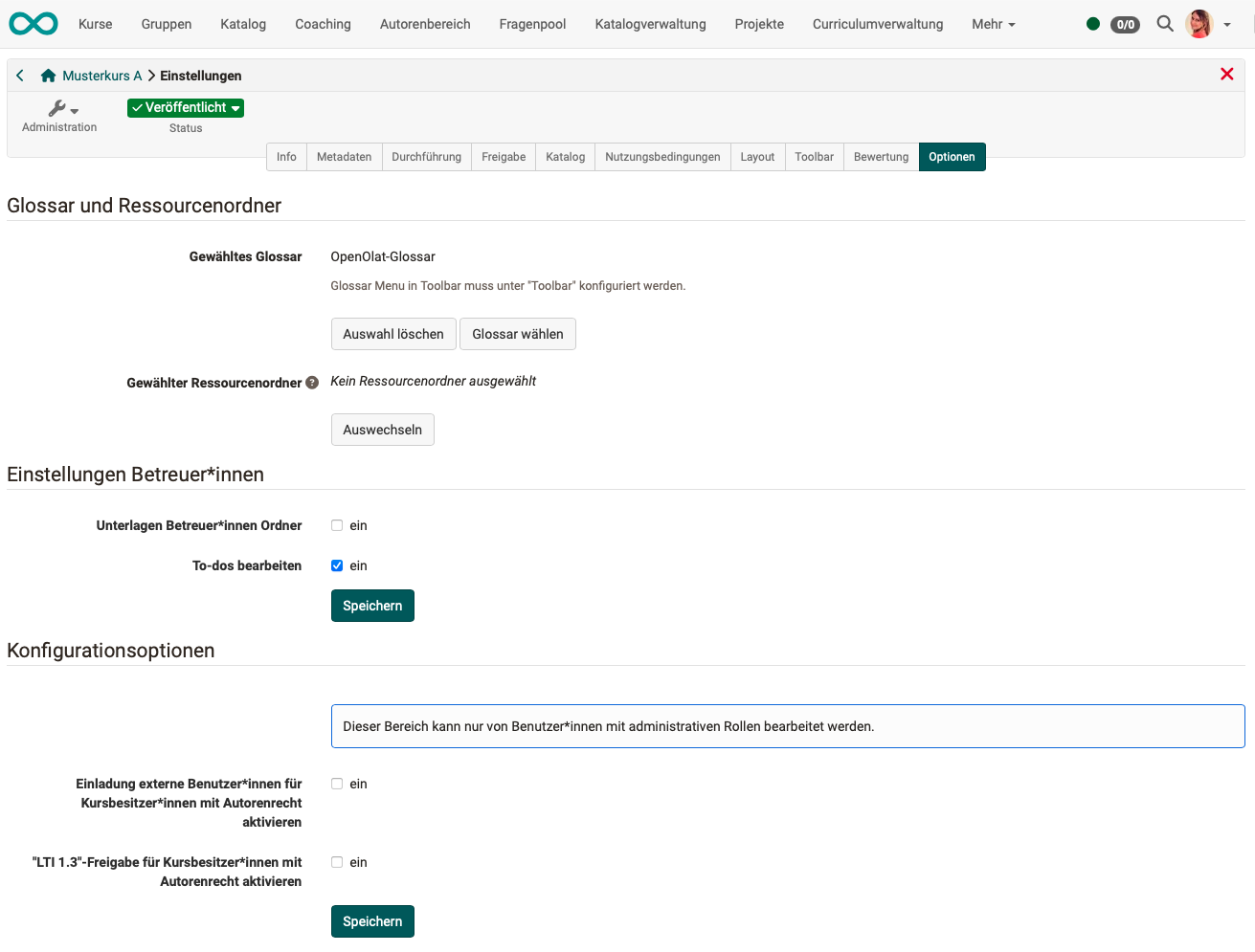Open the Fragenpool menu item
Viewport: 1255px width, 952px height.
click(x=532, y=24)
